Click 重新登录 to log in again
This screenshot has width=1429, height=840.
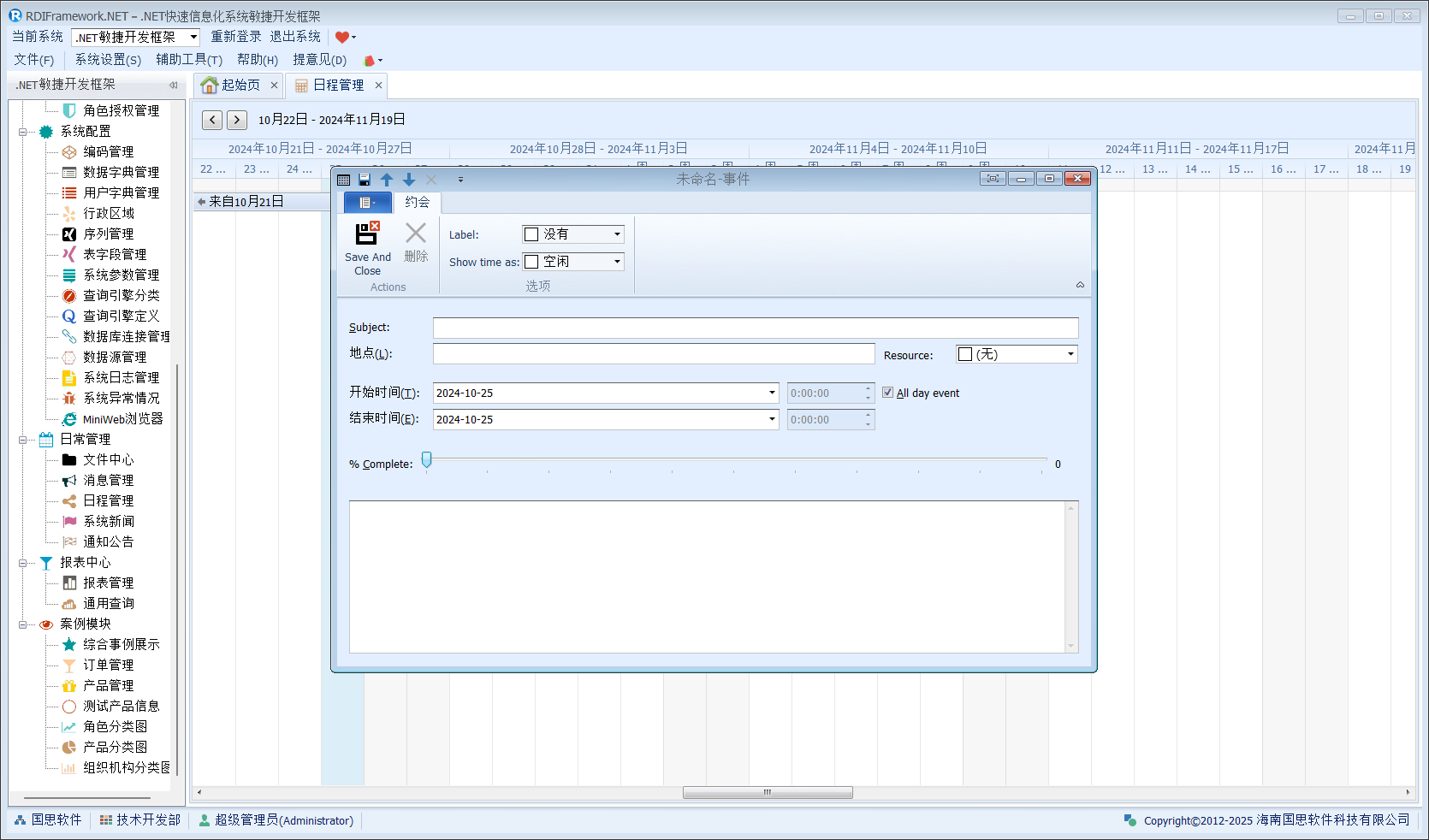[x=236, y=37]
